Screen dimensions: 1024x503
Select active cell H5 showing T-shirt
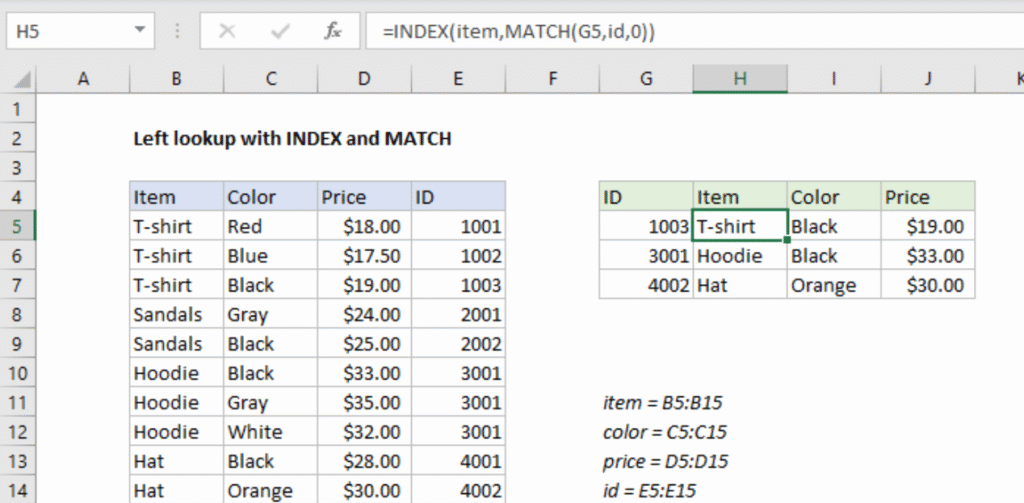click(740, 226)
